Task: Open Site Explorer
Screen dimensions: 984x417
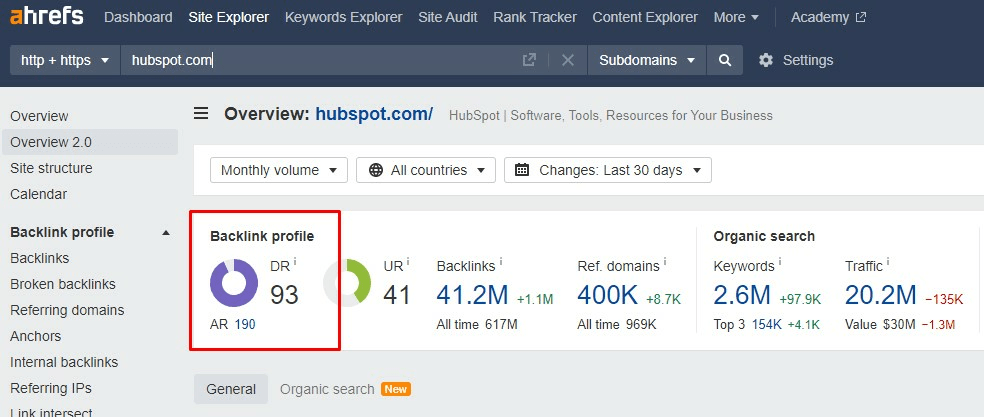Action: click(x=228, y=17)
